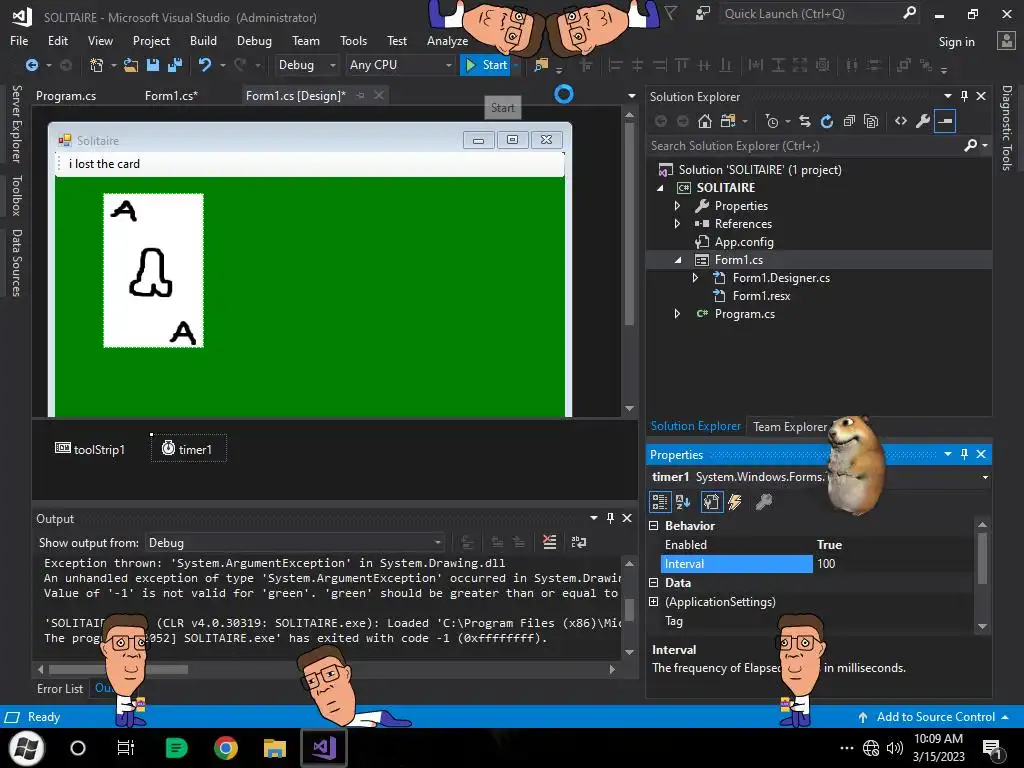Image resolution: width=1024 pixels, height=768 pixels.
Task: Click the Sign in link
Action: click(956, 42)
